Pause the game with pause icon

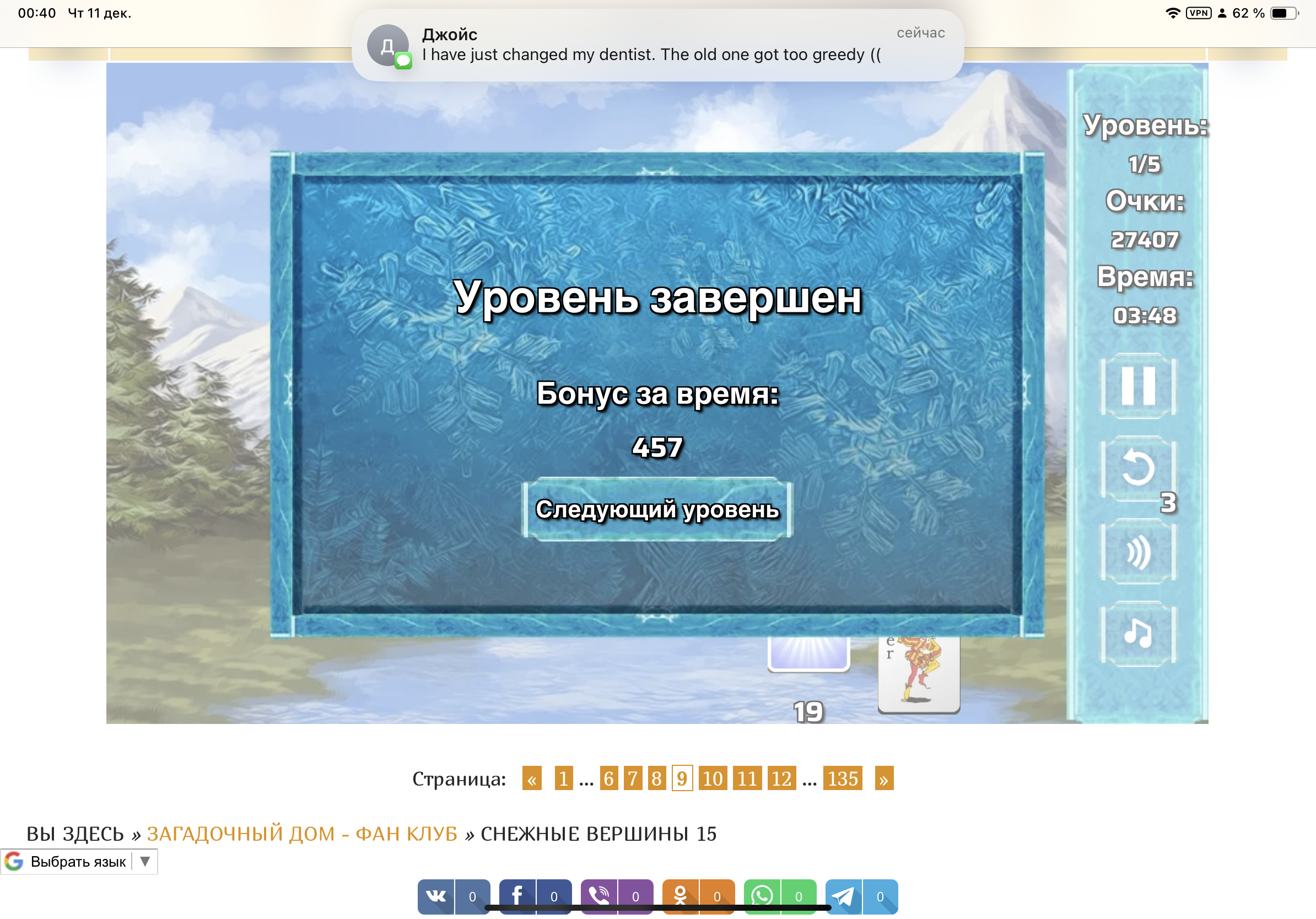(x=1138, y=386)
